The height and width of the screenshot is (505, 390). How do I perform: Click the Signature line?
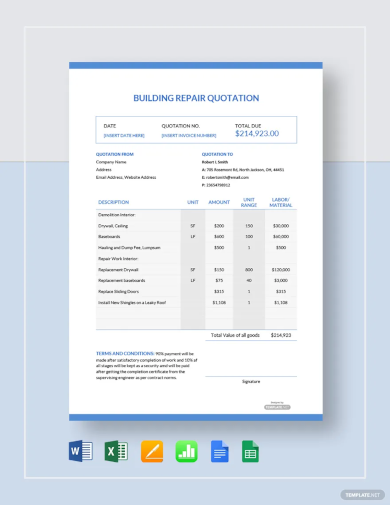(251, 377)
